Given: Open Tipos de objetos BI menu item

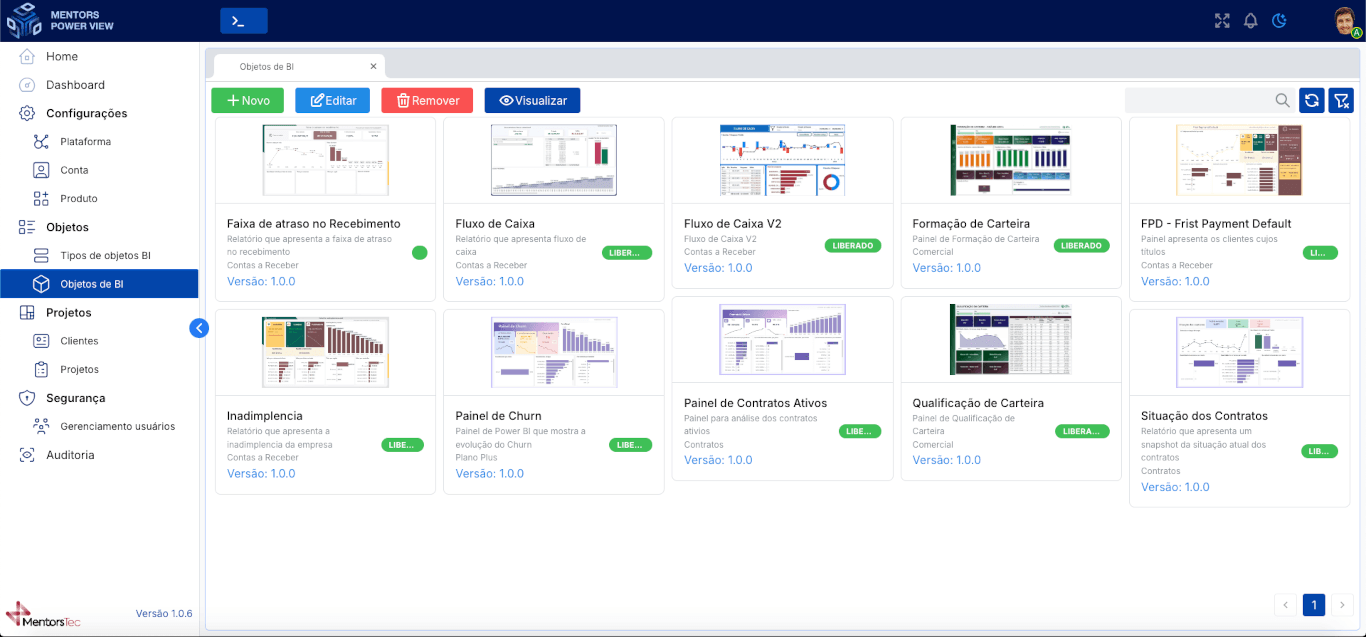Looking at the screenshot, I should pyautogui.click(x=105, y=256).
